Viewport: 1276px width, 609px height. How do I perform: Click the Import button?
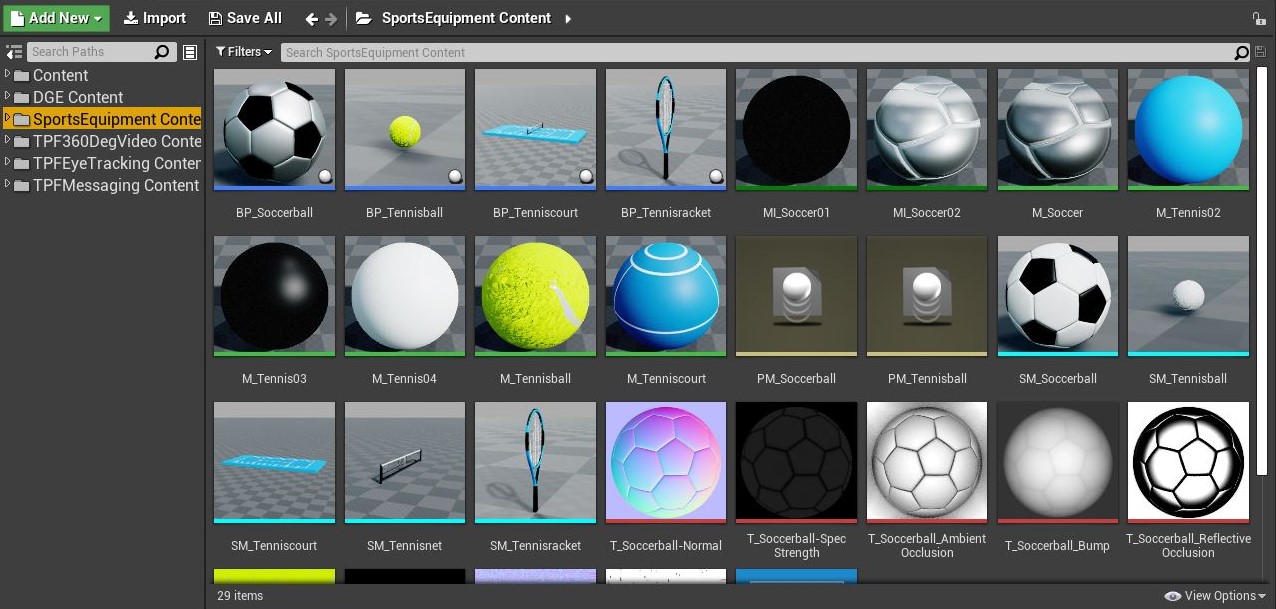click(155, 18)
